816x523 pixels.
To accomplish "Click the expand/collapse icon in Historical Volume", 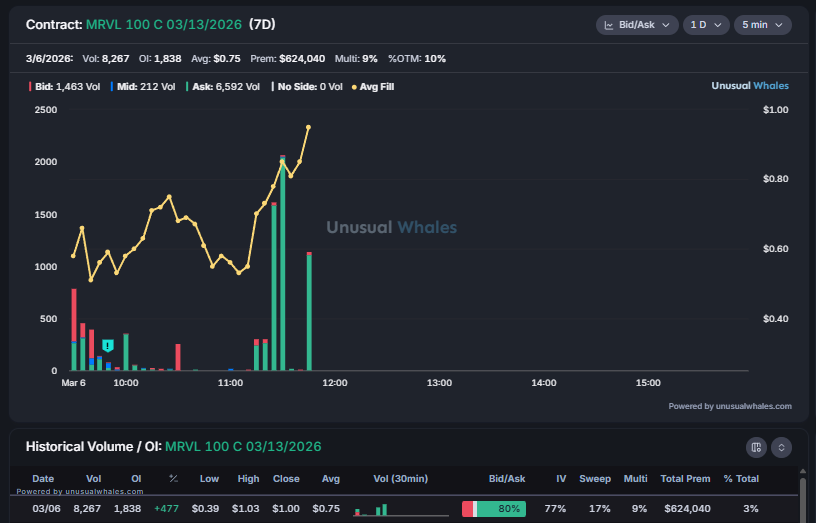I will [x=781, y=447].
